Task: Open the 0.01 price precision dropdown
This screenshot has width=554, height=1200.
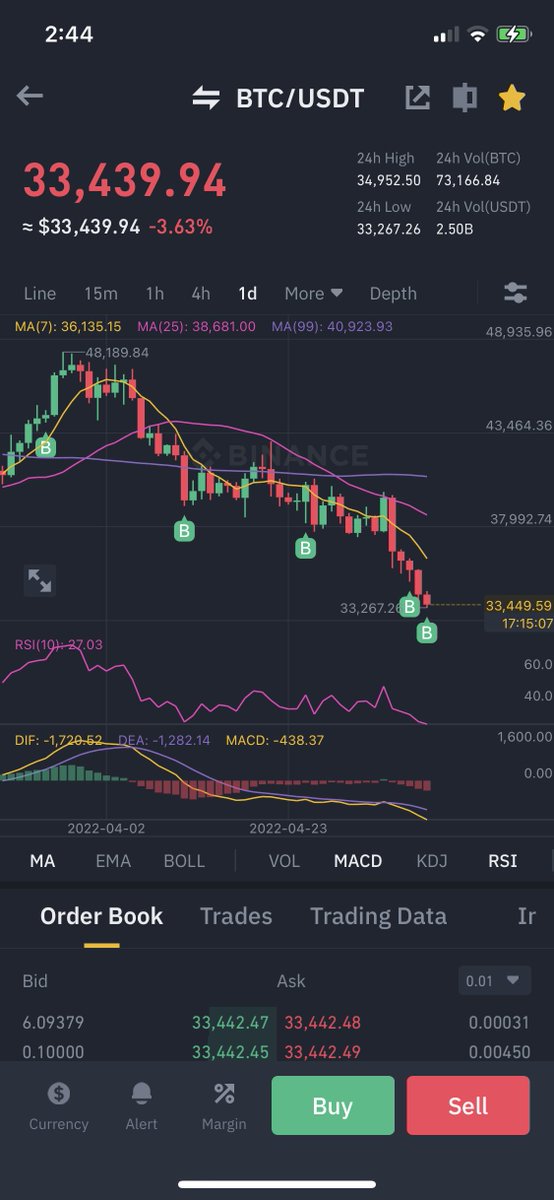Action: tap(493, 981)
